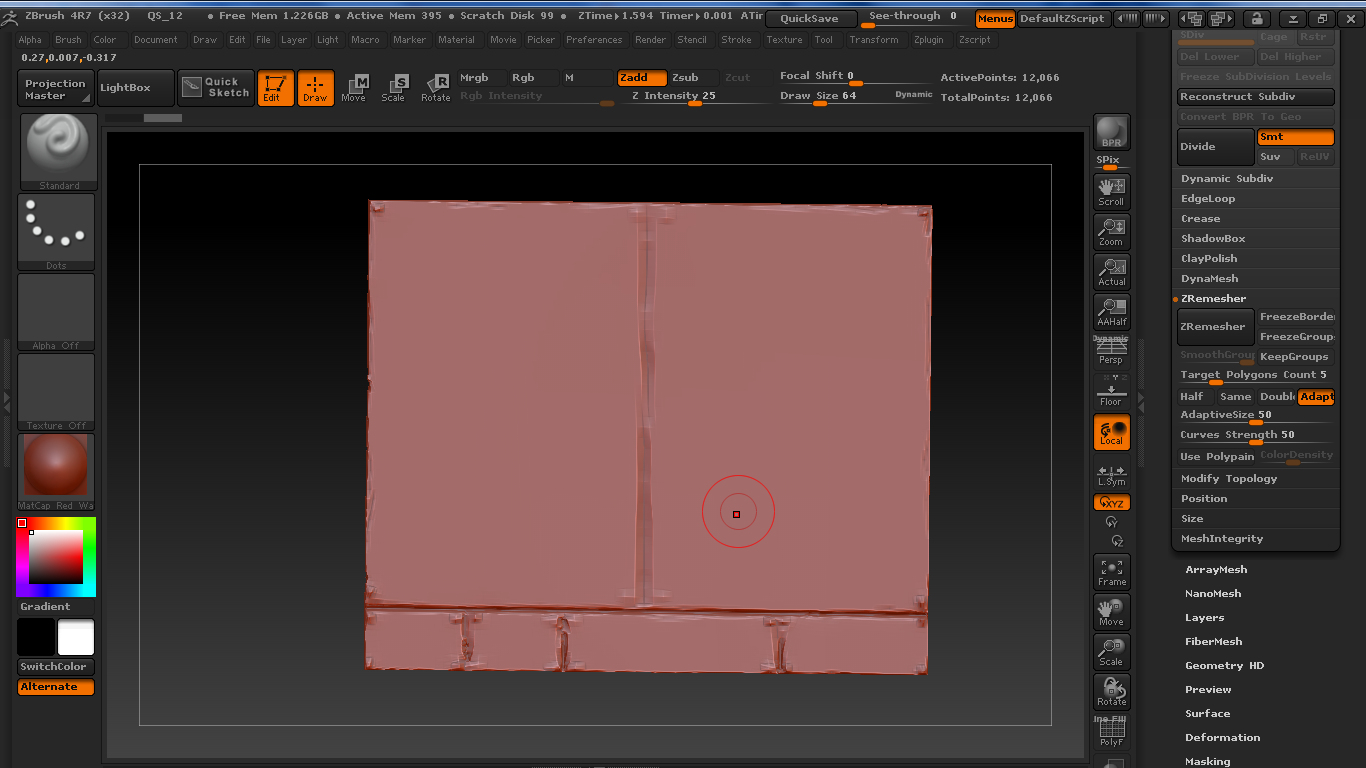Image resolution: width=1366 pixels, height=768 pixels.
Task: Open the Zplugin menu
Action: pos(929,40)
